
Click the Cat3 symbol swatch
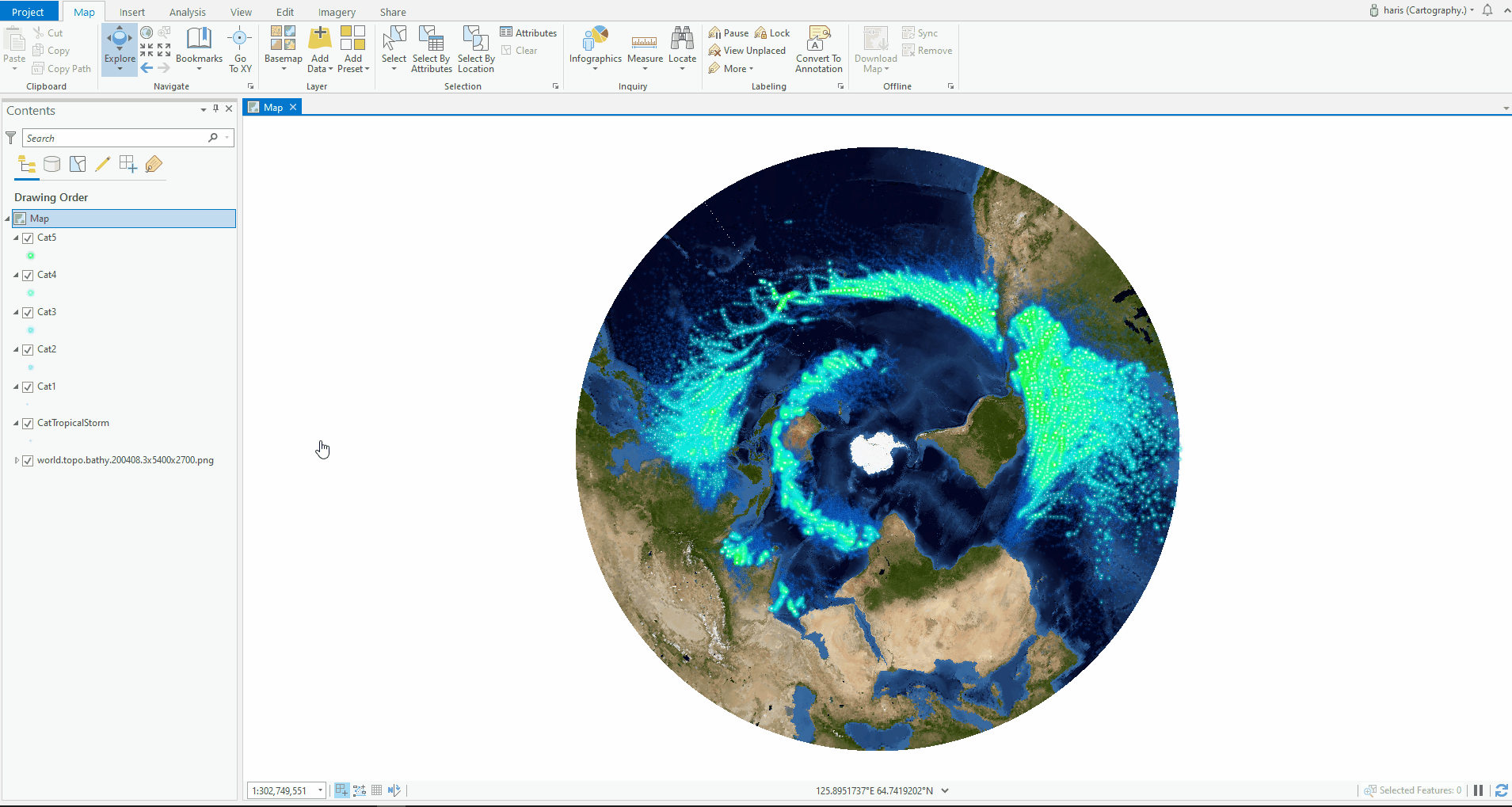[31, 330]
